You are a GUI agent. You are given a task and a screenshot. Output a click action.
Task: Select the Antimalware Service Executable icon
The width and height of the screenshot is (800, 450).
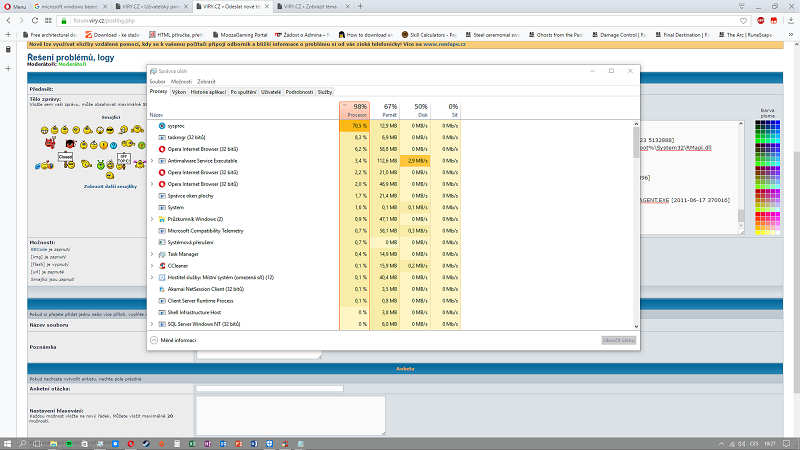click(x=163, y=161)
